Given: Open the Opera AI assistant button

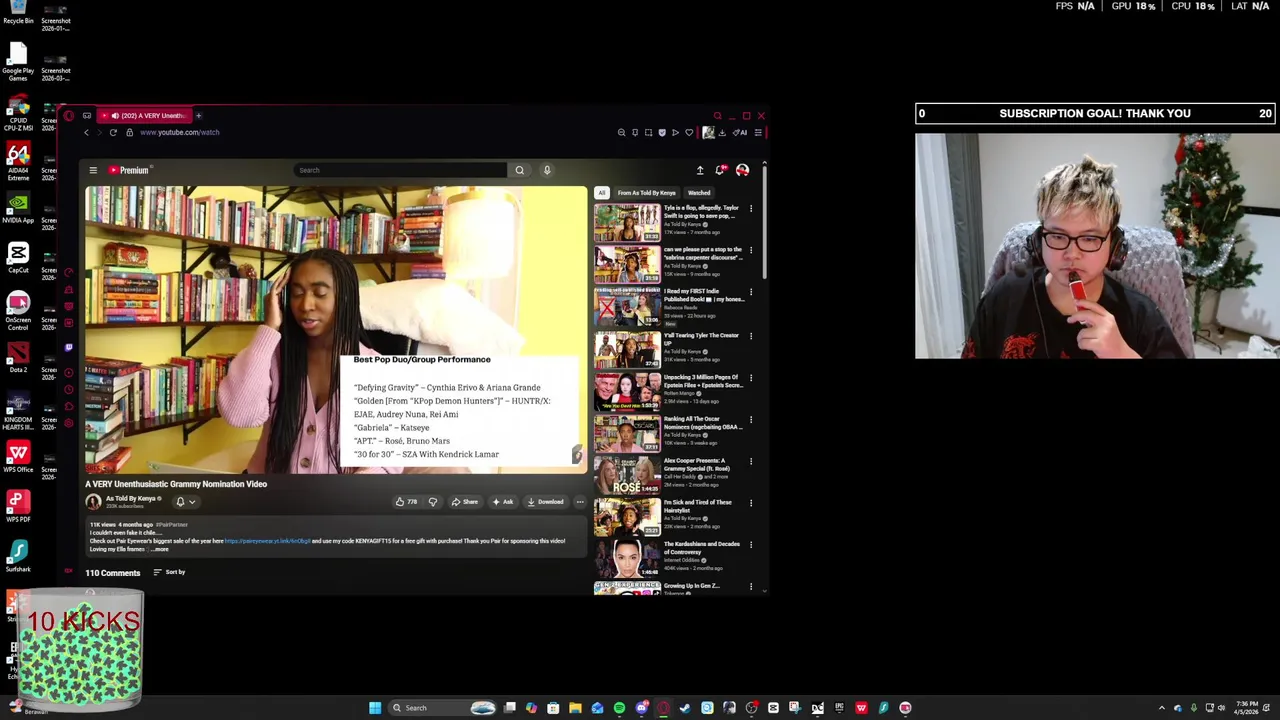Looking at the screenshot, I should tap(741, 132).
